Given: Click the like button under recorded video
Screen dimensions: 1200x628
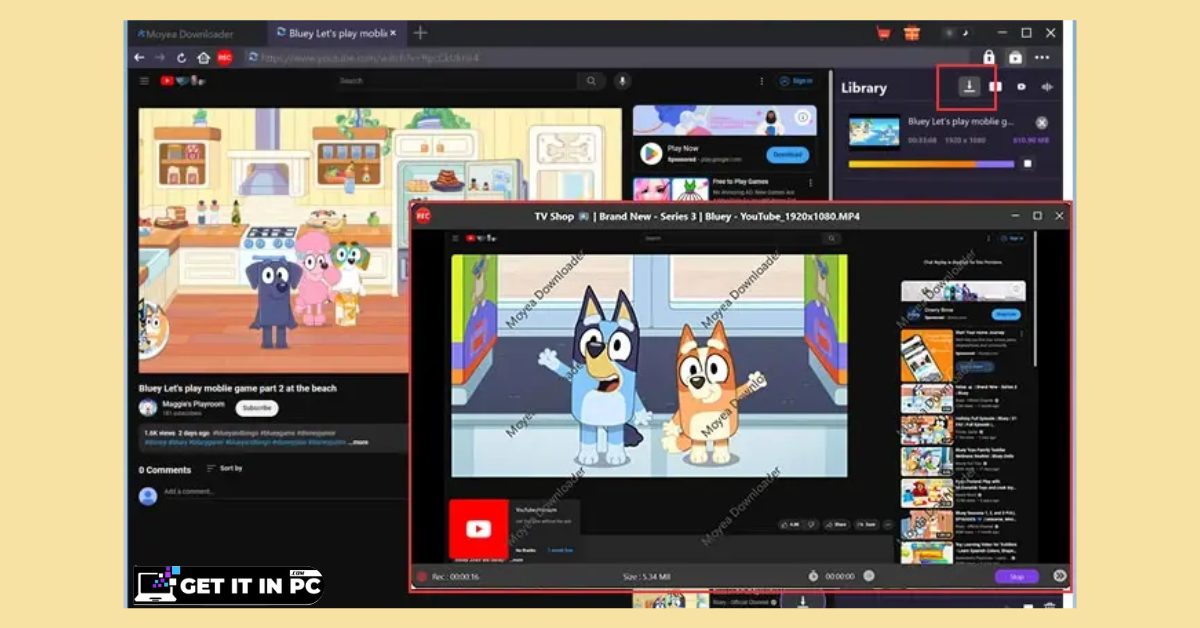Looking at the screenshot, I should pyautogui.click(x=789, y=524).
